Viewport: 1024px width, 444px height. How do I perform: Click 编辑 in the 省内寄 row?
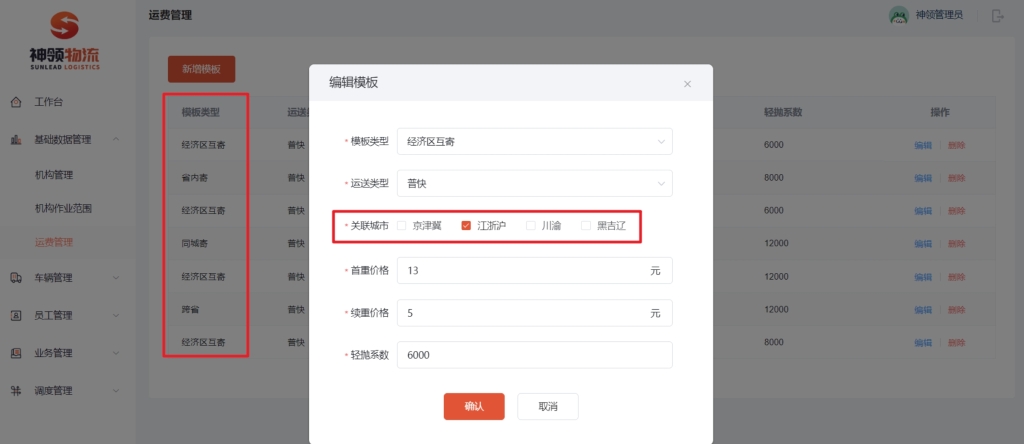click(923, 178)
